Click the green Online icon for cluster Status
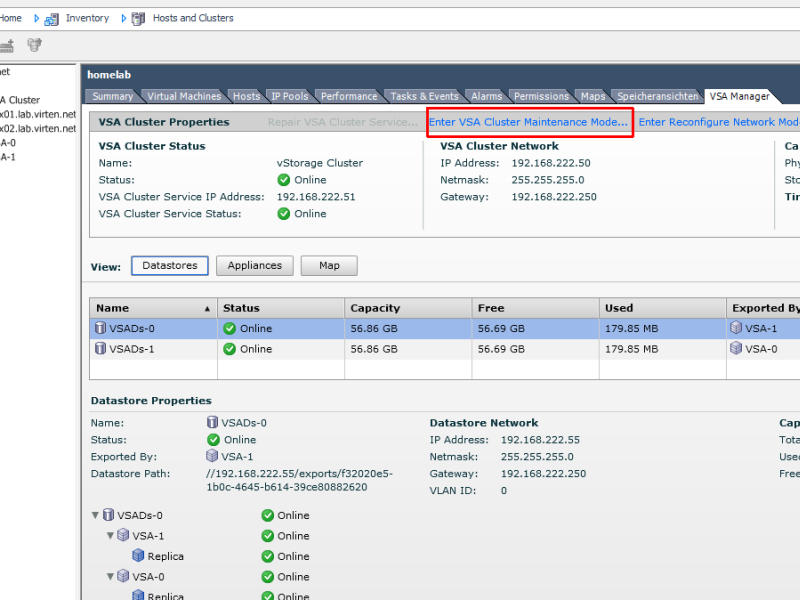Image resolution: width=800 pixels, height=600 pixels. pos(284,180)
